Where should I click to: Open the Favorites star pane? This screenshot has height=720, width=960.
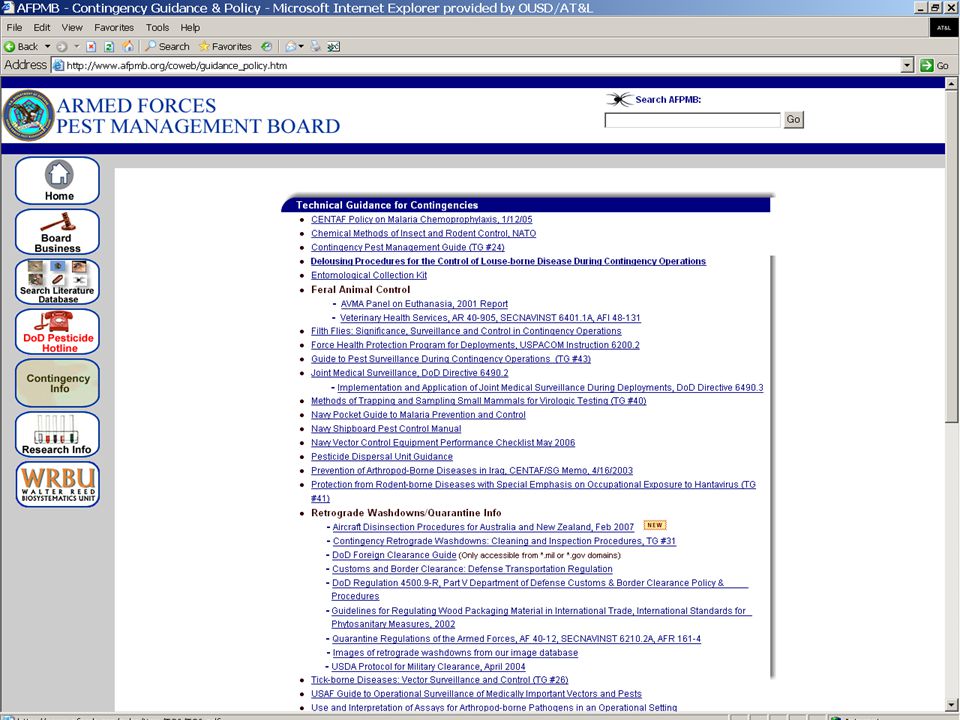click(225, 47)
